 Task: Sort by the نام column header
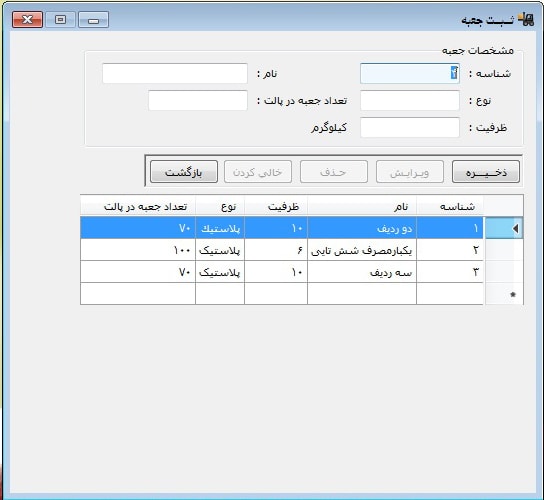point(362,206)
